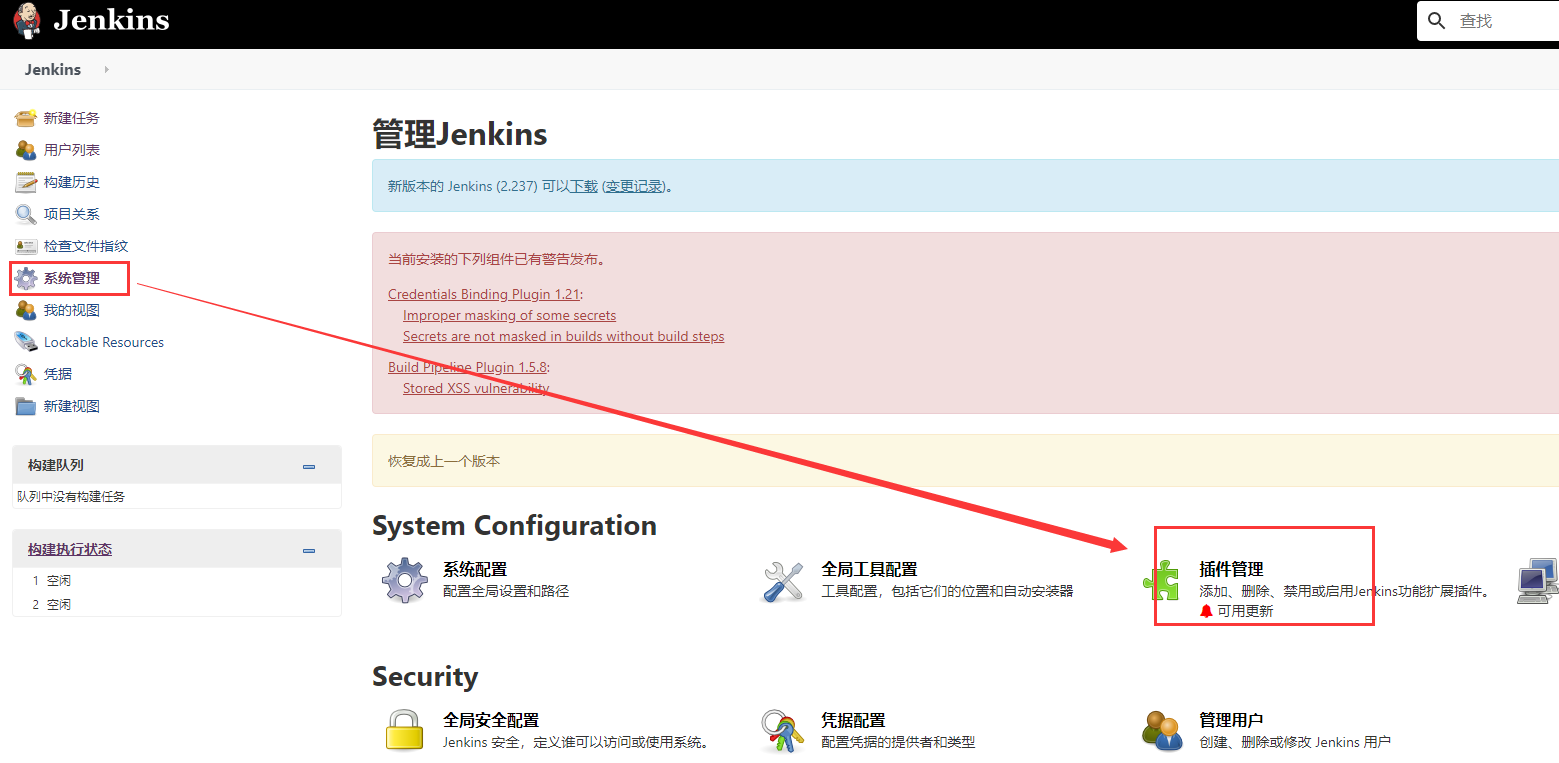
Task: Open 系统配置 settings title
Action: pyautogui.click(x=475, y=569)
